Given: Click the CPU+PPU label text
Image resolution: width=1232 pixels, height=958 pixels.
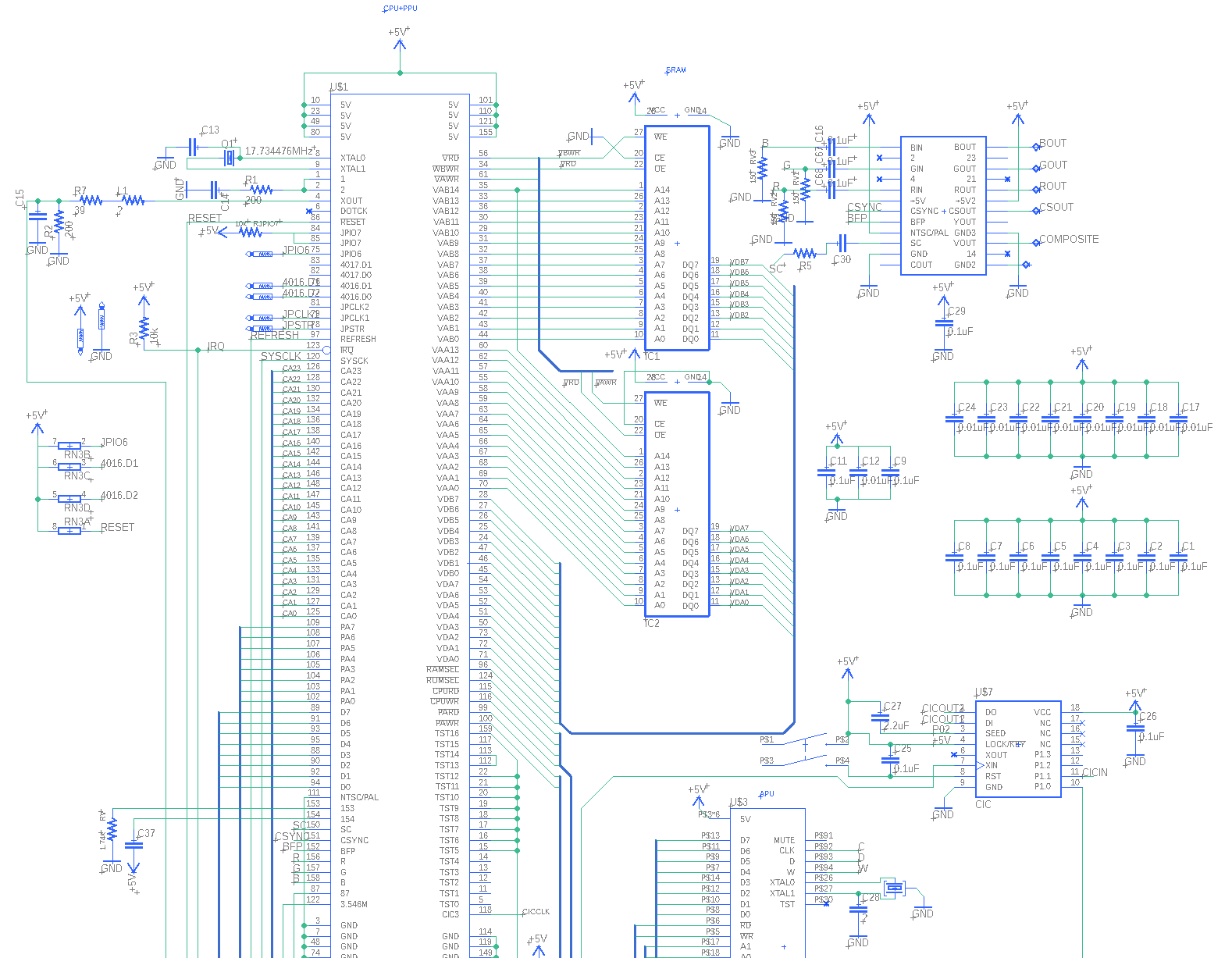Looking at the screenshot, I should 400,9.
